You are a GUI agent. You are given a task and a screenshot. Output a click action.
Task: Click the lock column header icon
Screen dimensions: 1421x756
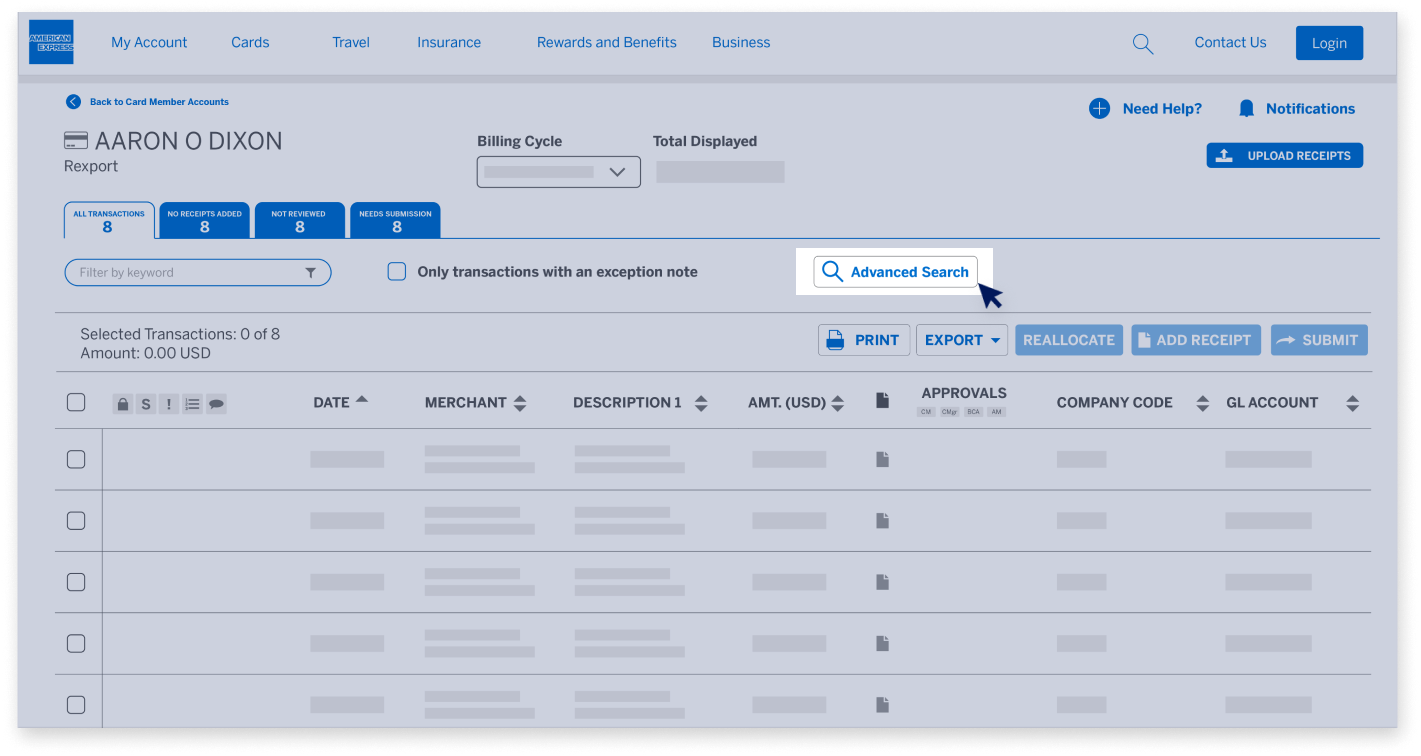(x=122, y=403)
